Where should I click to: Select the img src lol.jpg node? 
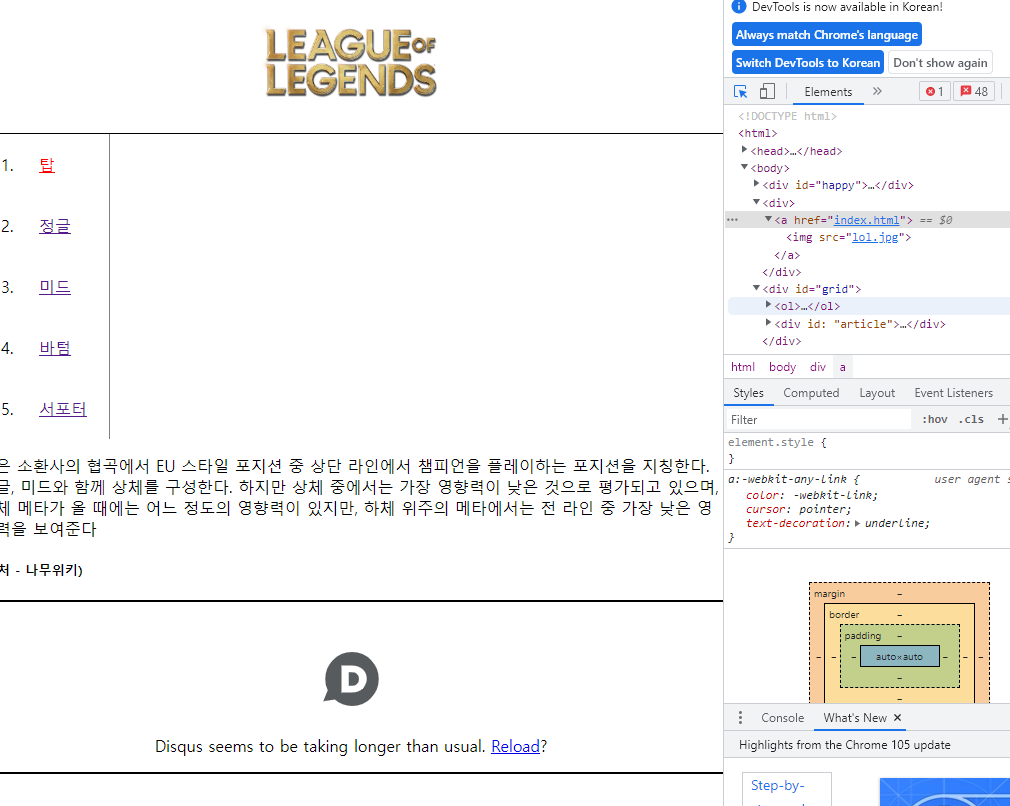[x=848, y=237]
